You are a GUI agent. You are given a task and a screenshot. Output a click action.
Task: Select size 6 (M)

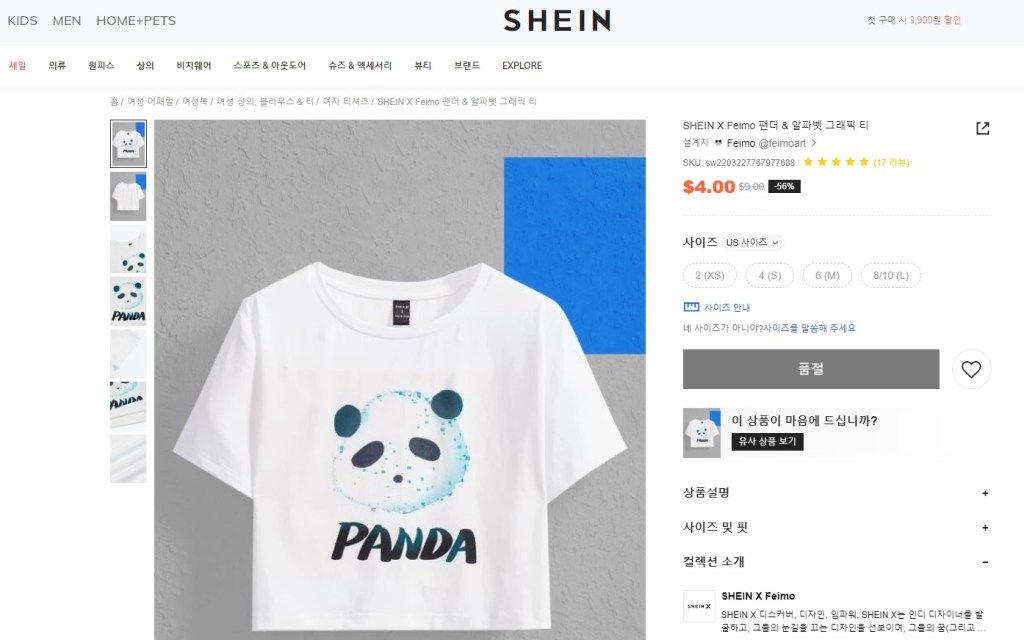click(827, 276)
